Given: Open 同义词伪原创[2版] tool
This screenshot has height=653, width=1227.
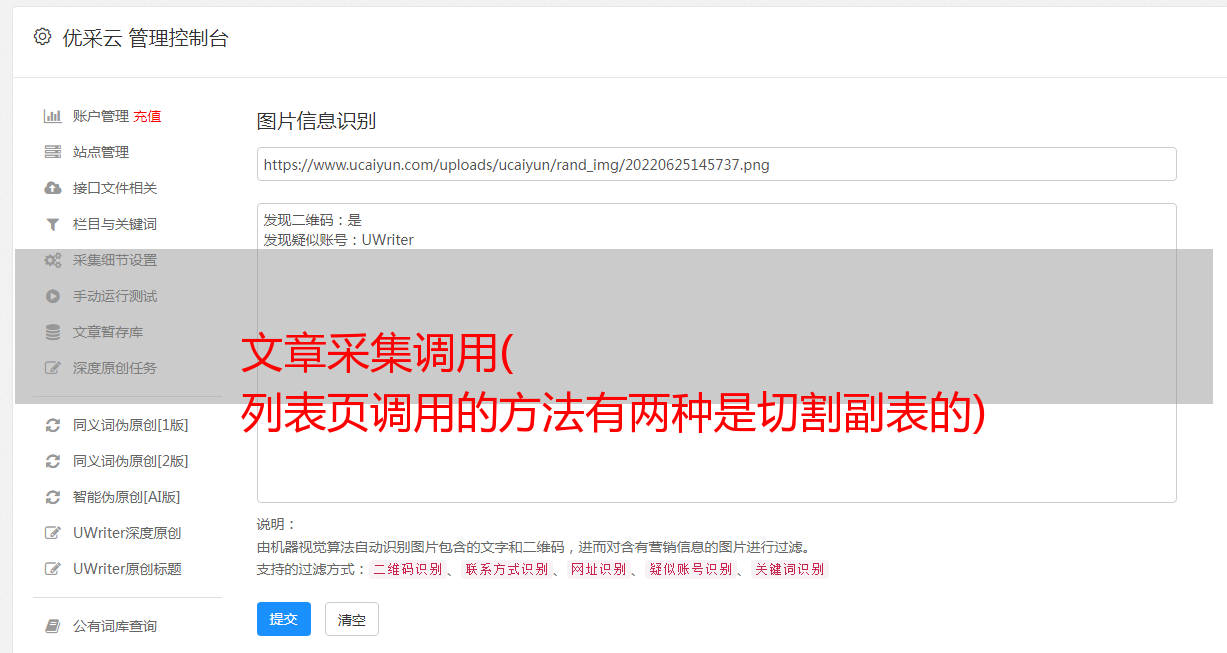Looking at the screenshot, I should click(131, 461).
